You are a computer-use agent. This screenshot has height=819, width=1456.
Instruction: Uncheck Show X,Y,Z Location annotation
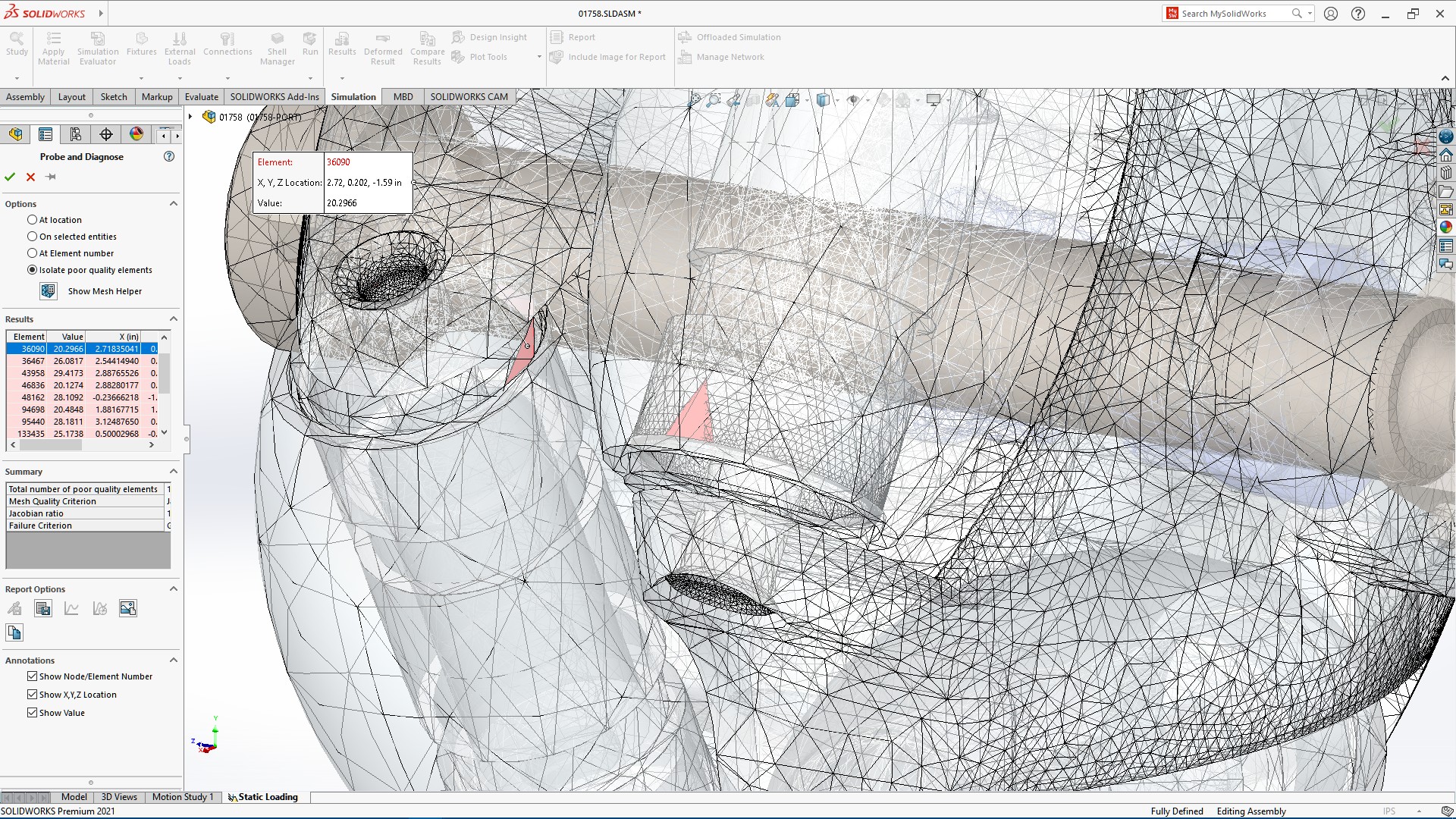pos(33,694)
